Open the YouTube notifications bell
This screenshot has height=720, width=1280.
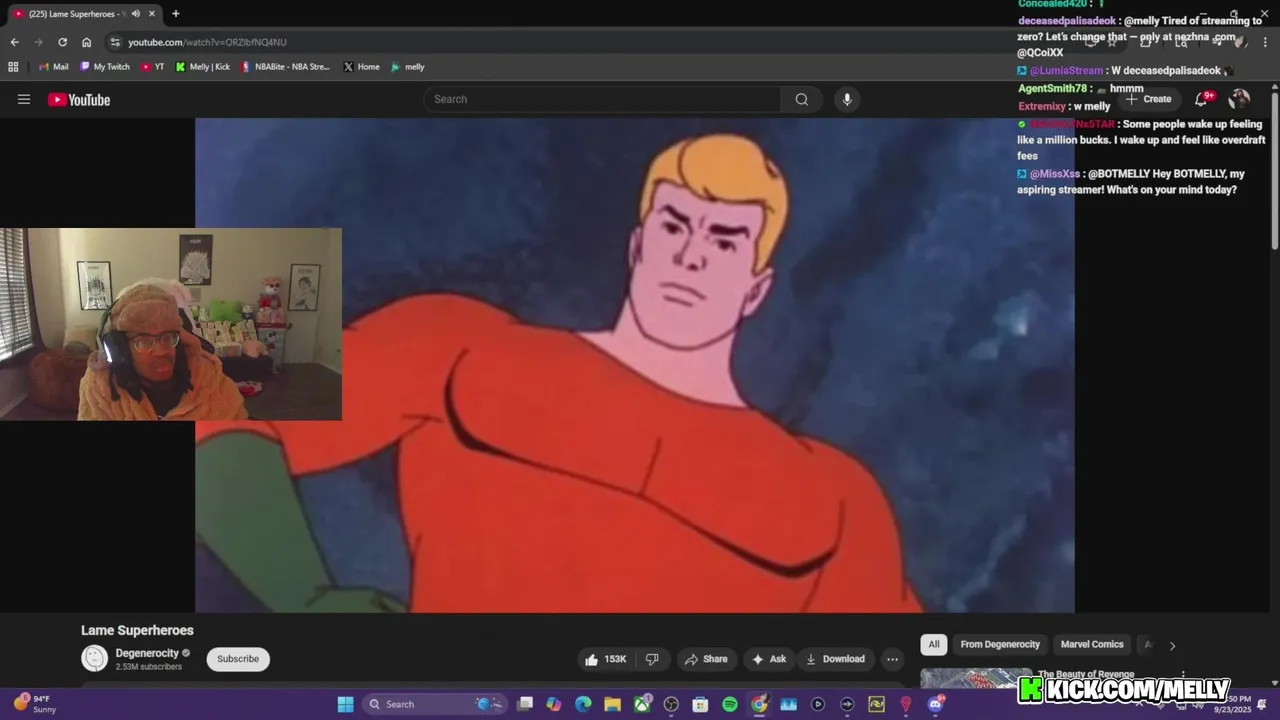coord(1203,98)
